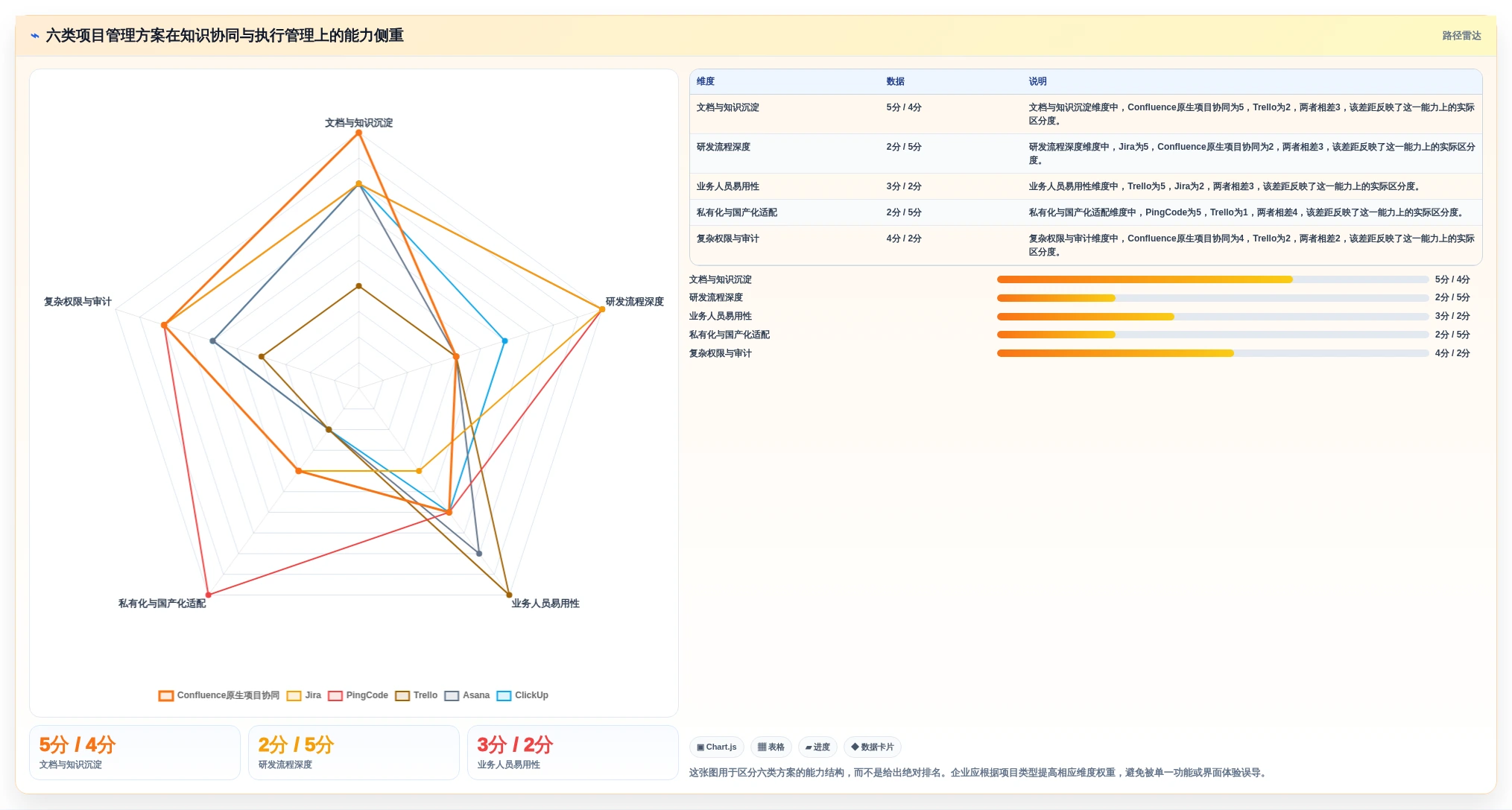Viewport: 1512px width, 810px height.
Task: Click the blue icon beside the title
Action: click(34, 36)
